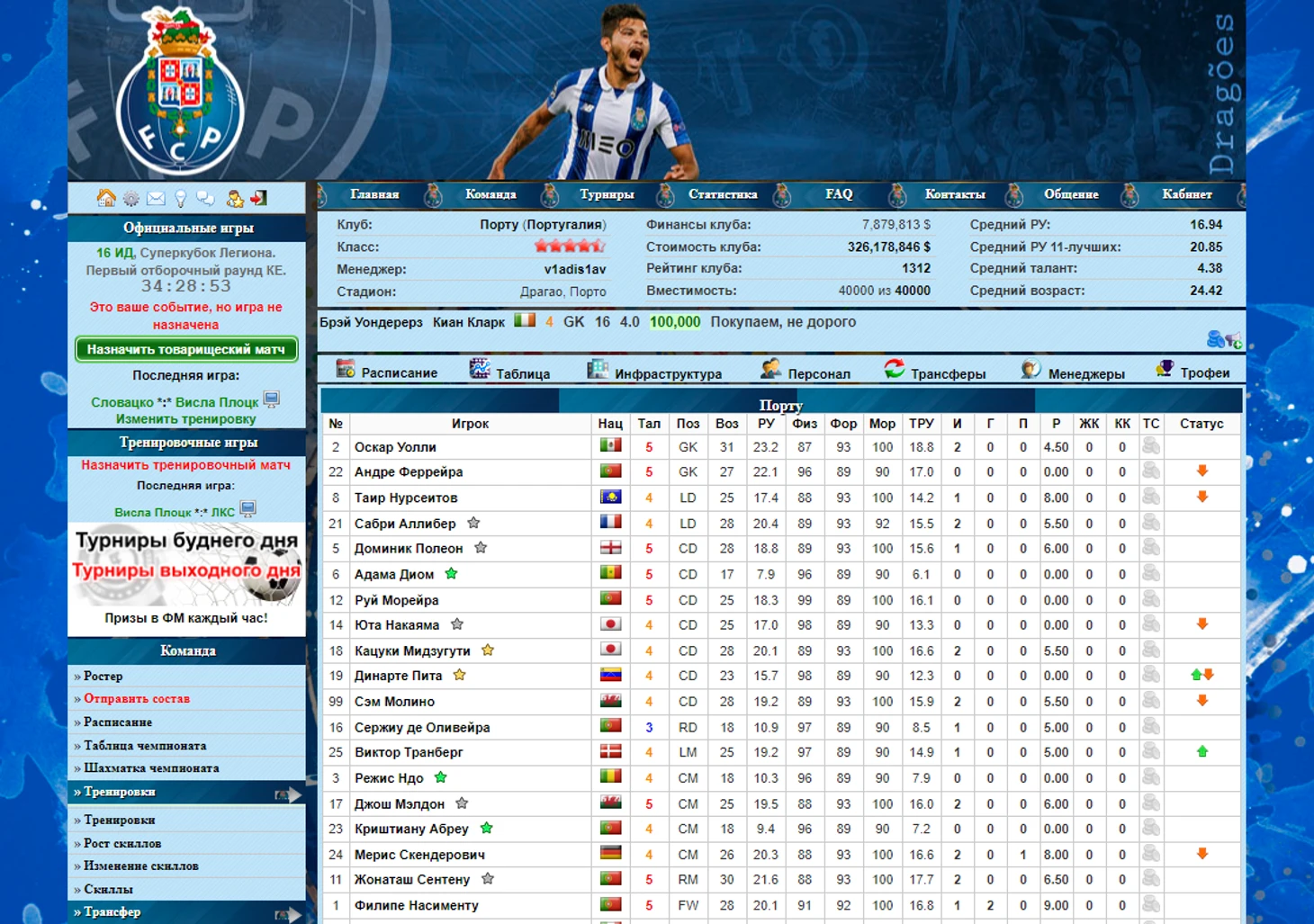The height and width of the screenshot is (924, 1314).
Task: Click the orange down arrow in Андре Феррейра's row
Action: tap(1202, 471)
